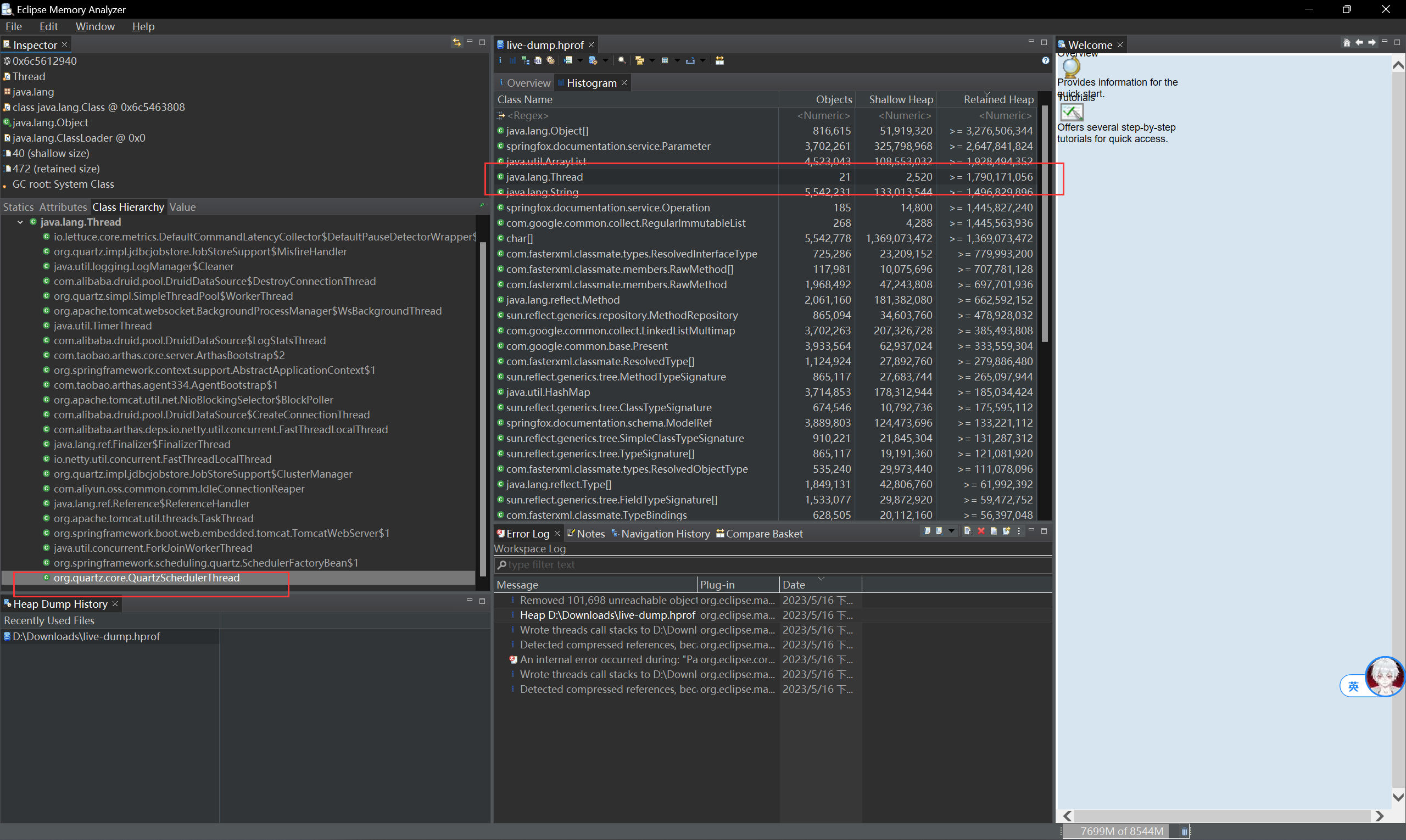Click the heap dump info 'i' icon
The height and width of the screenshot is (840, 1406).
click(x=500, y=60)
